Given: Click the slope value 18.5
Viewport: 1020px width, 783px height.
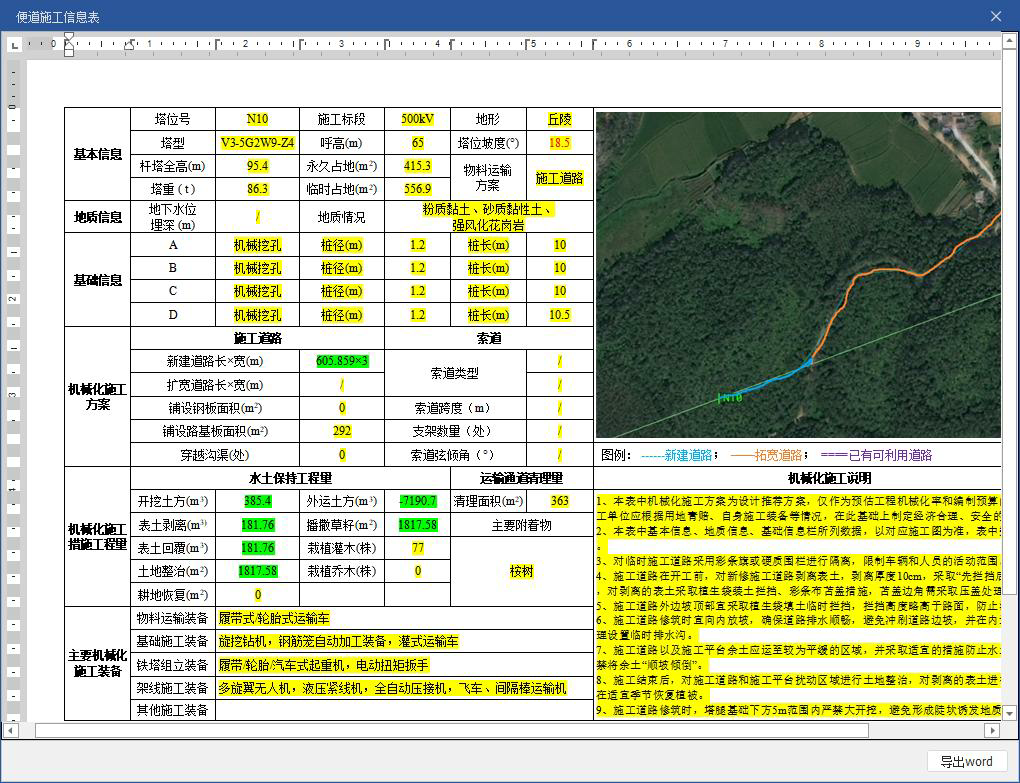Looking at the screenshot, I should [x=559, y=143].
